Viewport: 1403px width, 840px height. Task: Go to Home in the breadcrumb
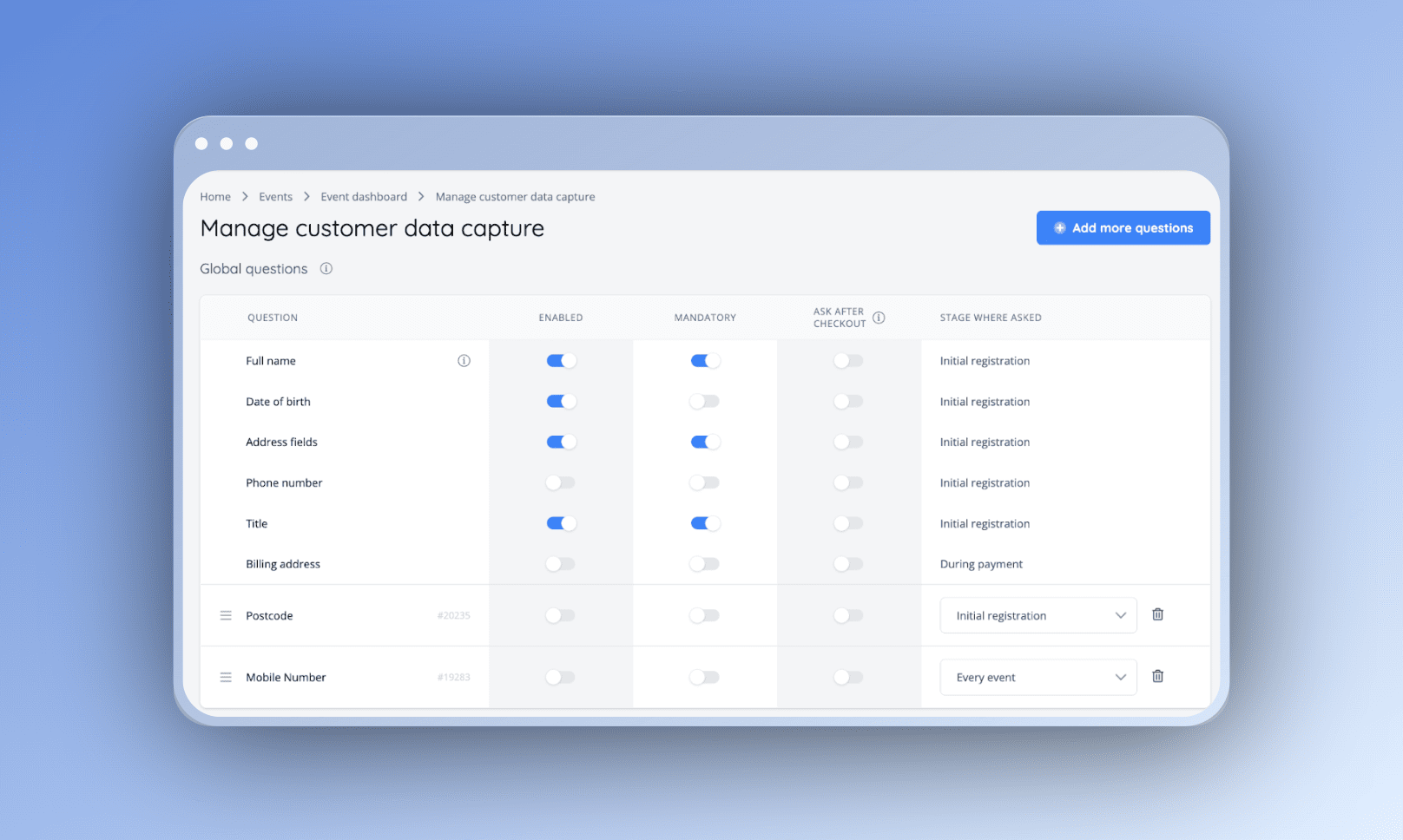pos(215,197)
